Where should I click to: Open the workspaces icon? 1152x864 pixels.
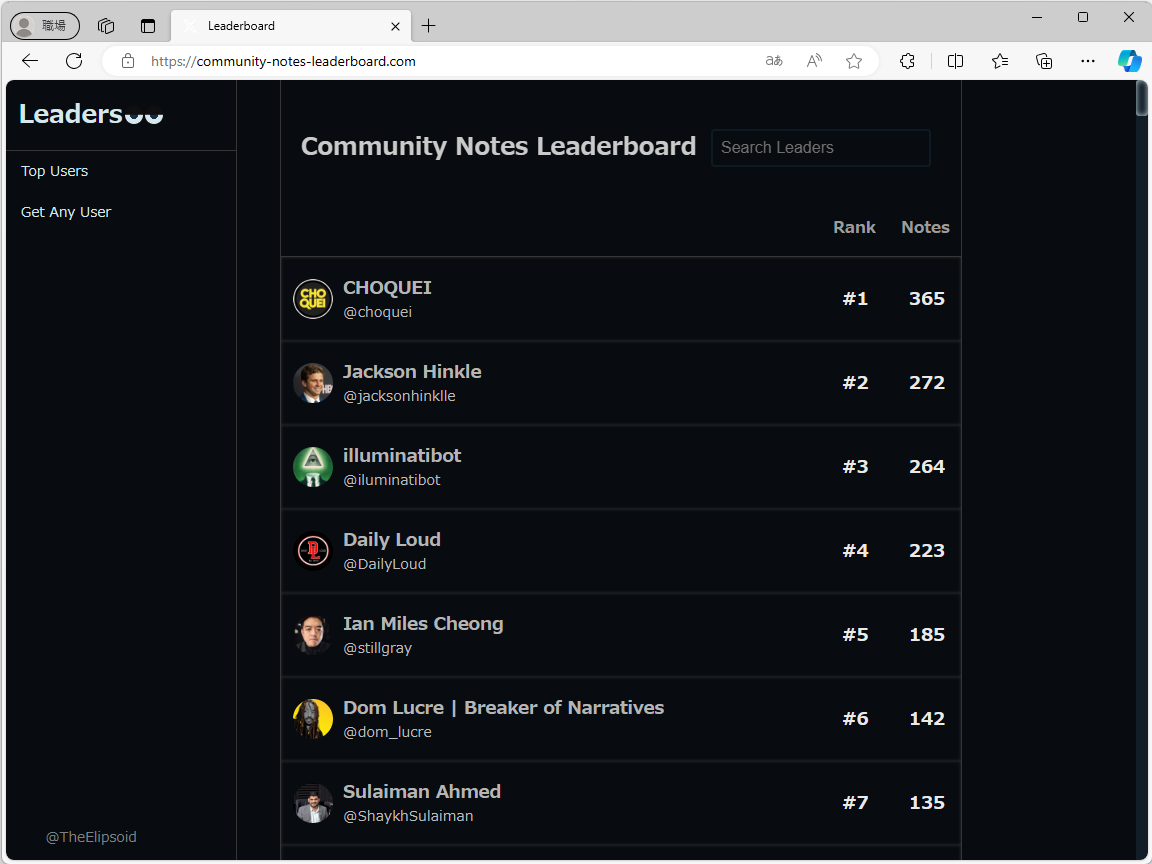point(106,26)
